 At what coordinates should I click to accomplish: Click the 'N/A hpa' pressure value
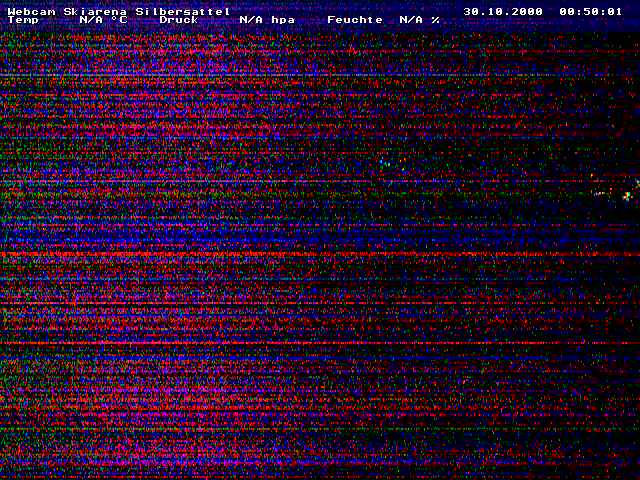267,20
